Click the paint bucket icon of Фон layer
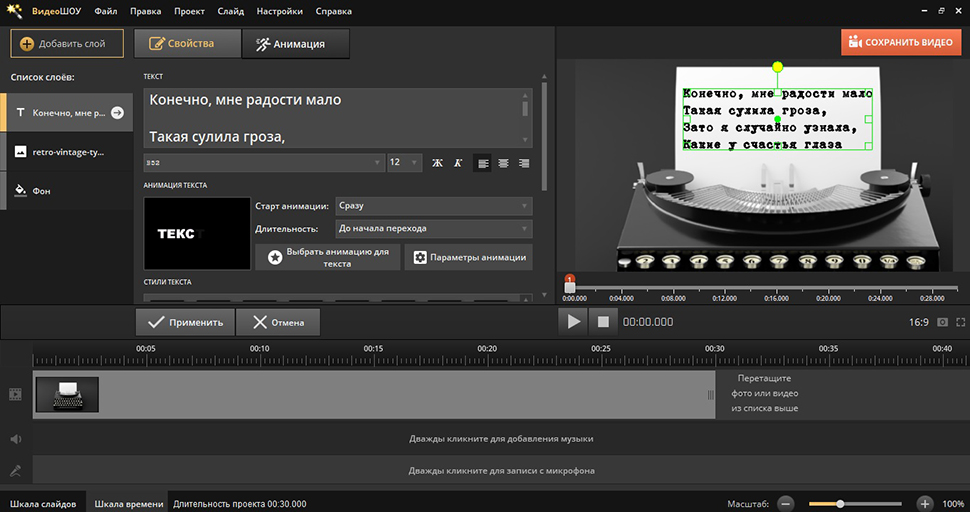Viewport: 970px width, 512px height. (x=20, y=190)
